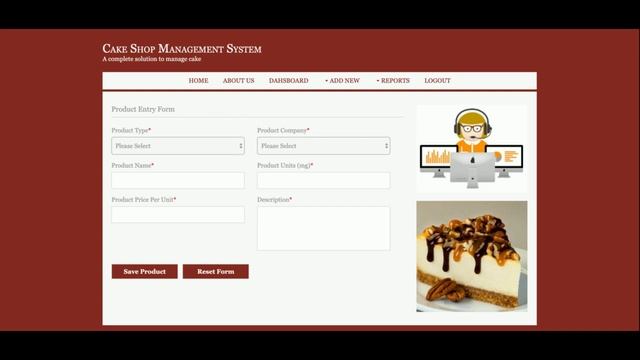The image size is (640, 360).
Task: Click the Reset Form button
Action: click(x=216, y=271)
